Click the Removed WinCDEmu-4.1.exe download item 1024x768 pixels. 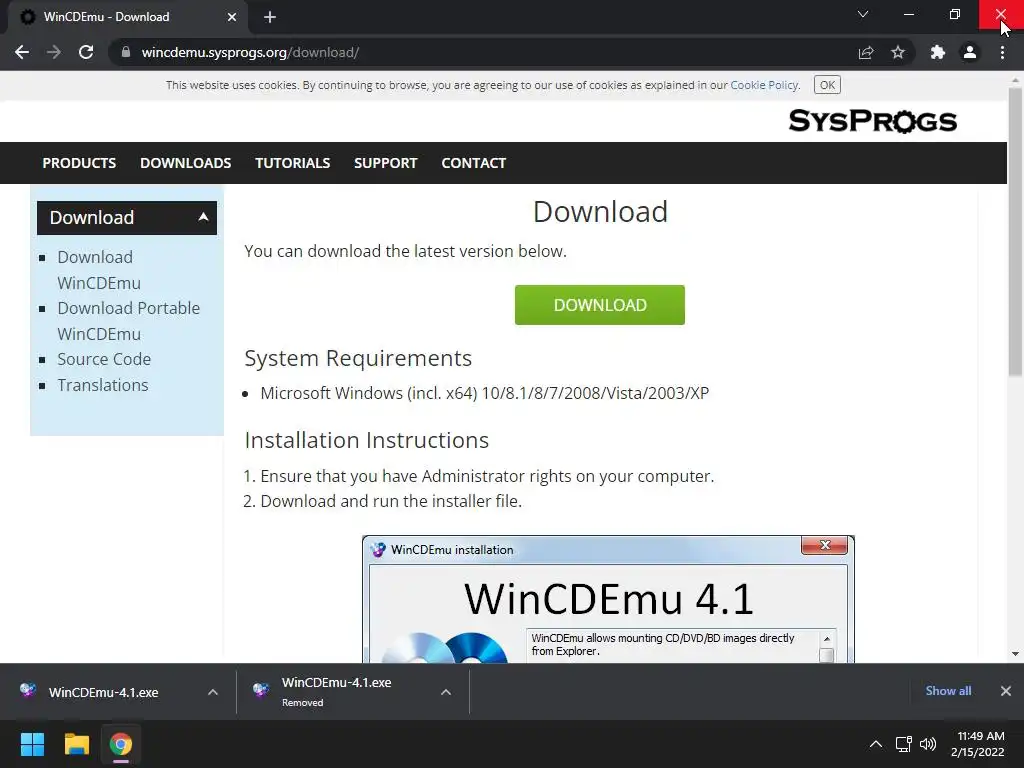(336, 692)
